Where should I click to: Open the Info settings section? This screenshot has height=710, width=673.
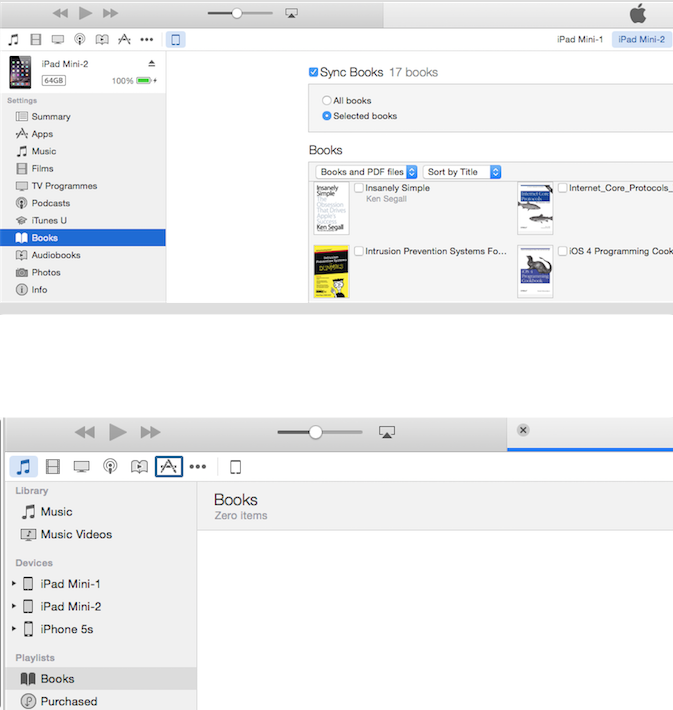83,289
